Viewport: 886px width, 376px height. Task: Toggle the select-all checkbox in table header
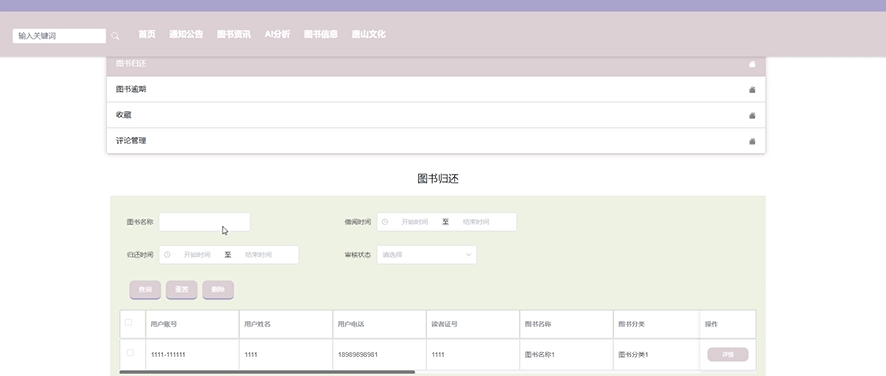[129, 322]
